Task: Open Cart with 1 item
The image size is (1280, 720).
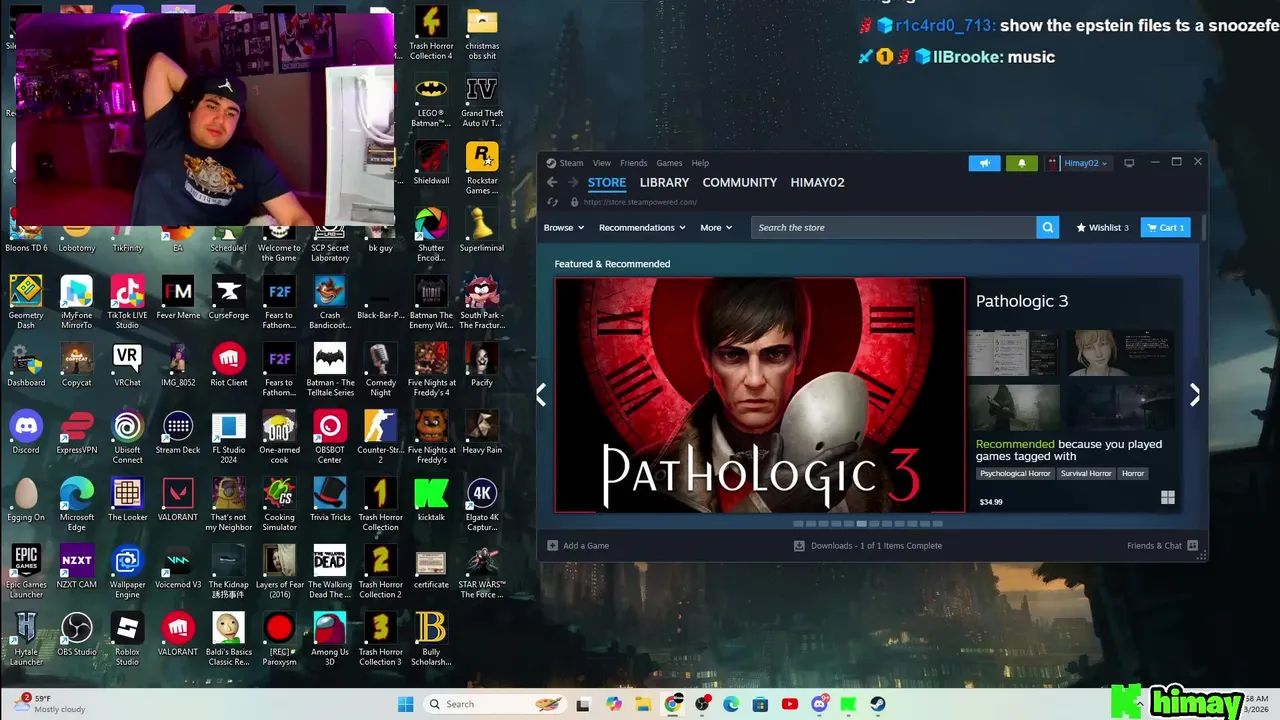Action: (x=1165, y=228)
